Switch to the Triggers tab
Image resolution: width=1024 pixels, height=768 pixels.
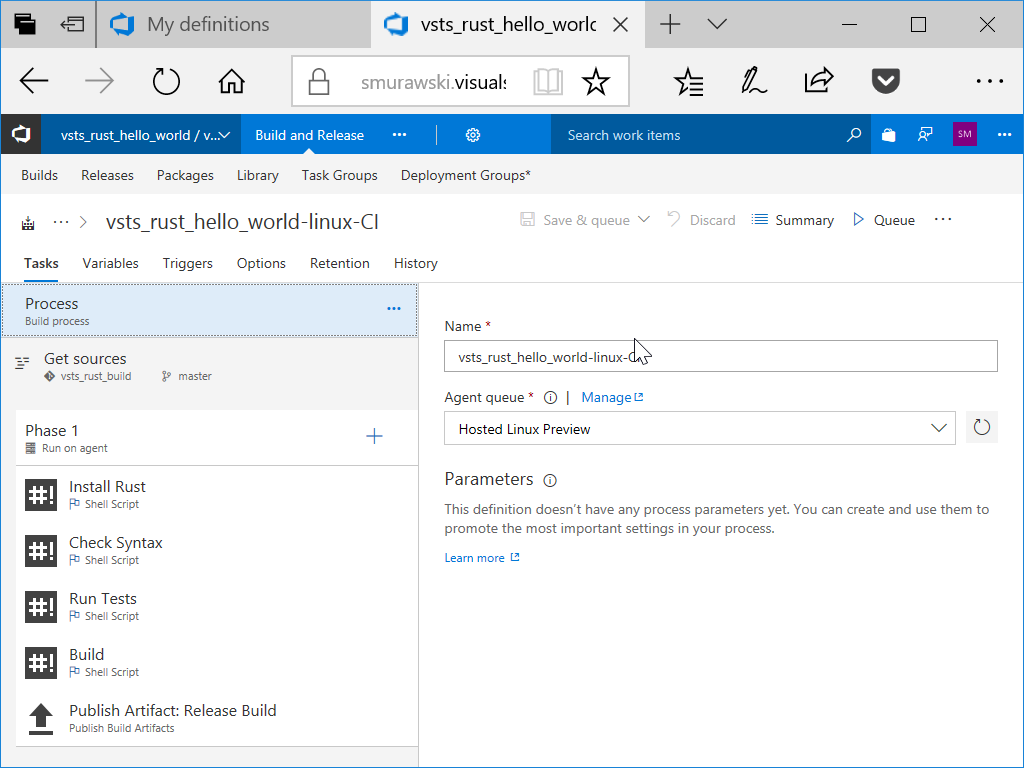[x=187, y=263]
